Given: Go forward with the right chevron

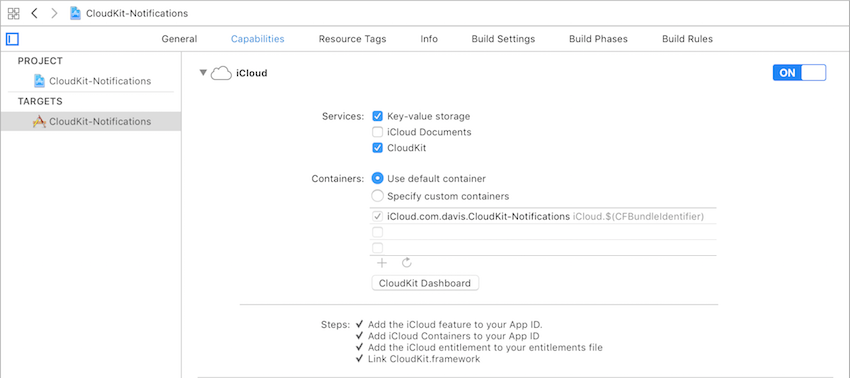Looking at the screenshot, I should 54,13.
